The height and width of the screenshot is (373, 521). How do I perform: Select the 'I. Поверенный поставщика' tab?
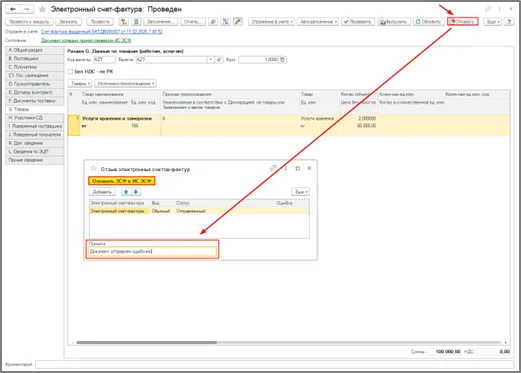[x=35, y=126]
